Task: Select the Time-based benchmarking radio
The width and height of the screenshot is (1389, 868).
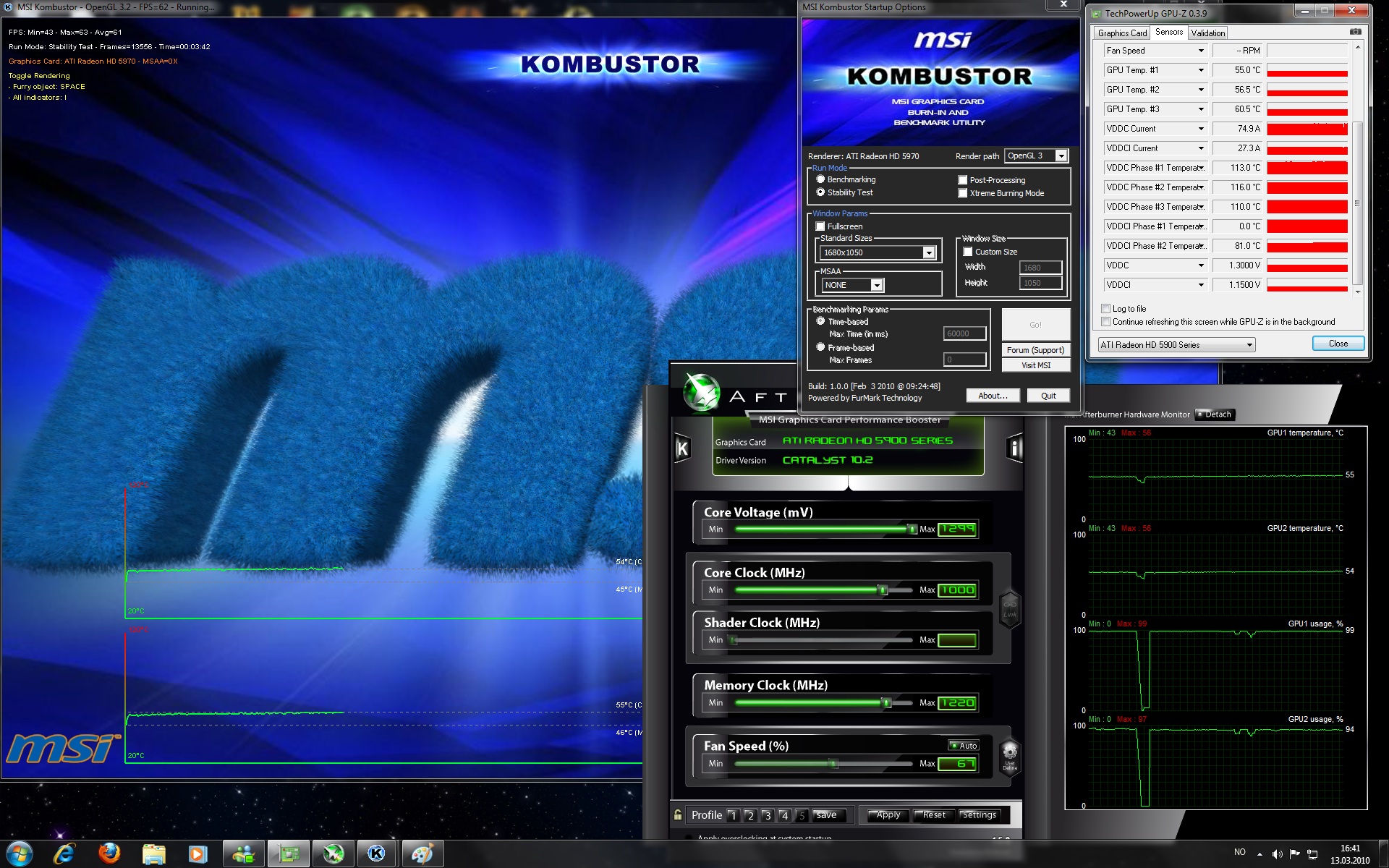Action: (x=820, y=321)
